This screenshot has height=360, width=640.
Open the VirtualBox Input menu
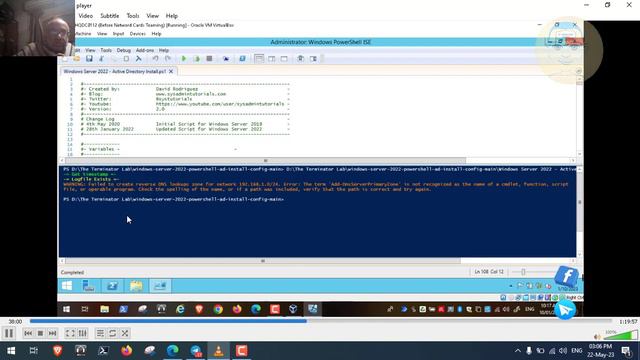(x=118, y=34)
